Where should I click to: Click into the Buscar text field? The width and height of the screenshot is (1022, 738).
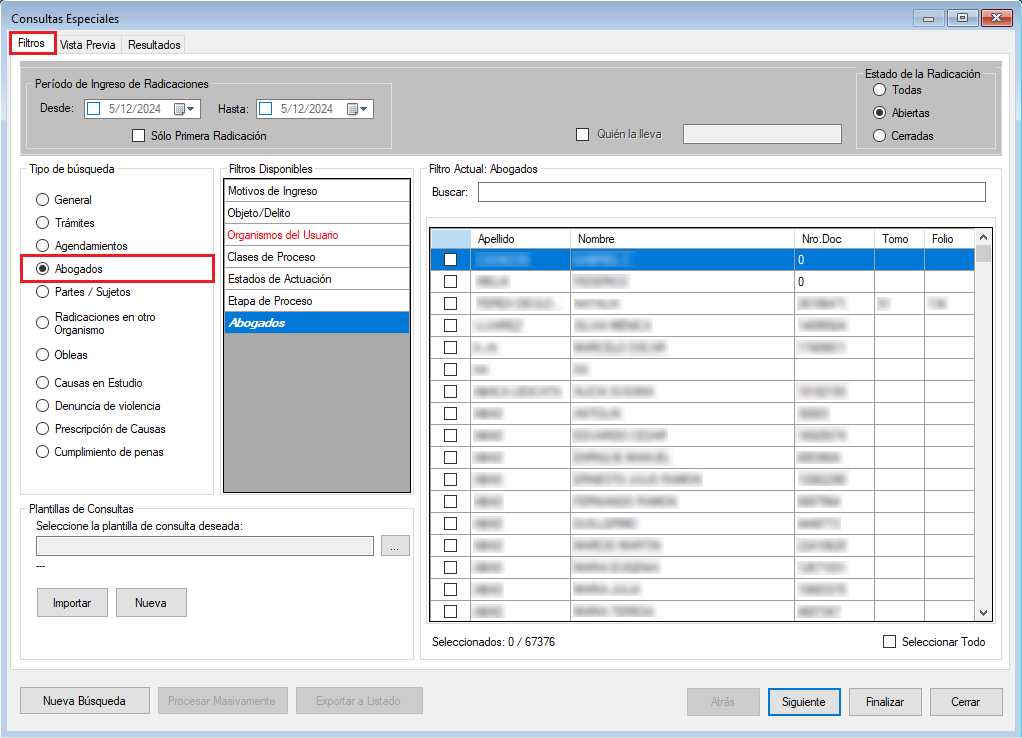[731, 192]
